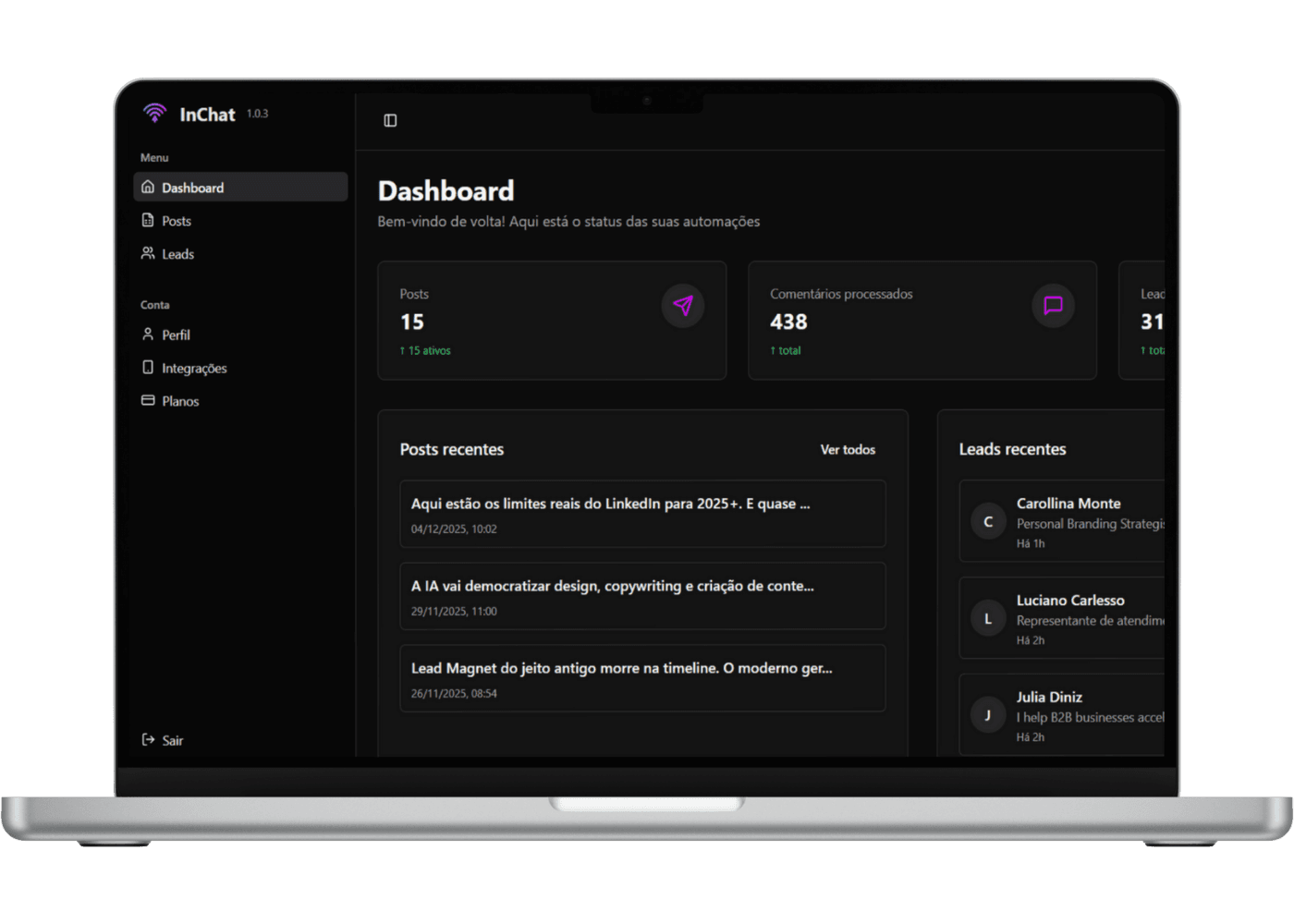1294x924 pixels.
Task: Click the Dashboard home icon
Action: tap(148, 187)
